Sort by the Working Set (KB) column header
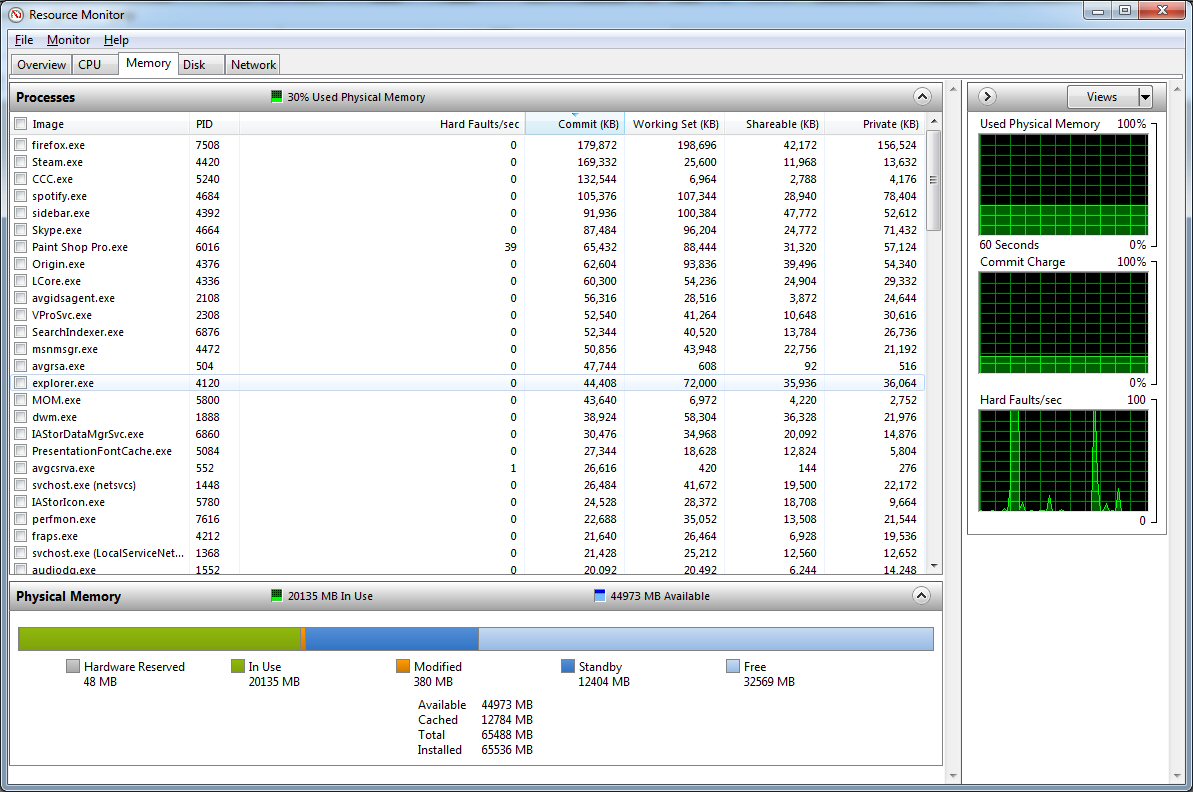Viewport: 1193px width, 792px height. [674, 124]
